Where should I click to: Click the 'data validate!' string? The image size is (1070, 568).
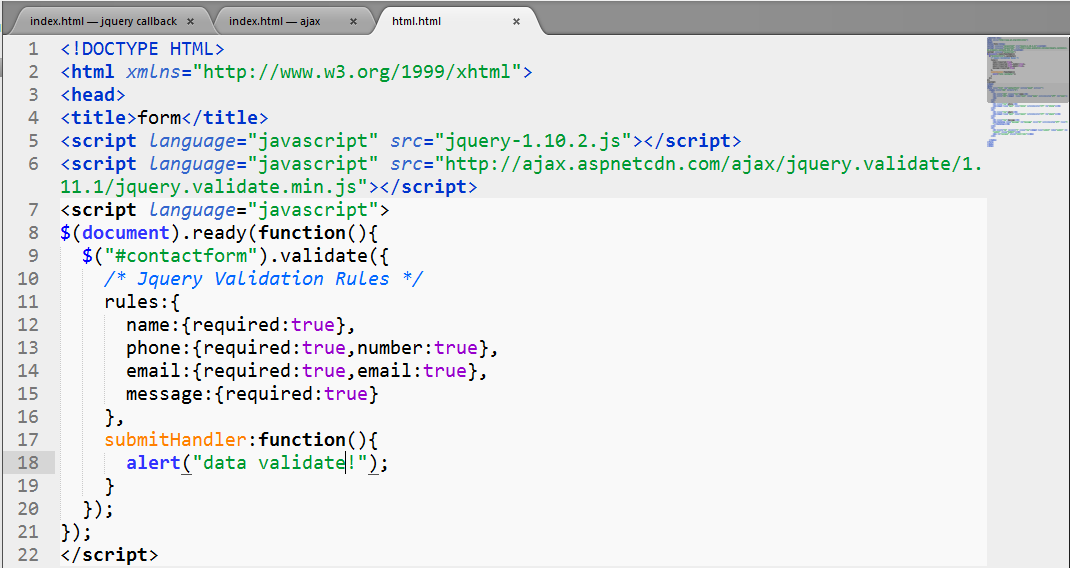(280, 463)
